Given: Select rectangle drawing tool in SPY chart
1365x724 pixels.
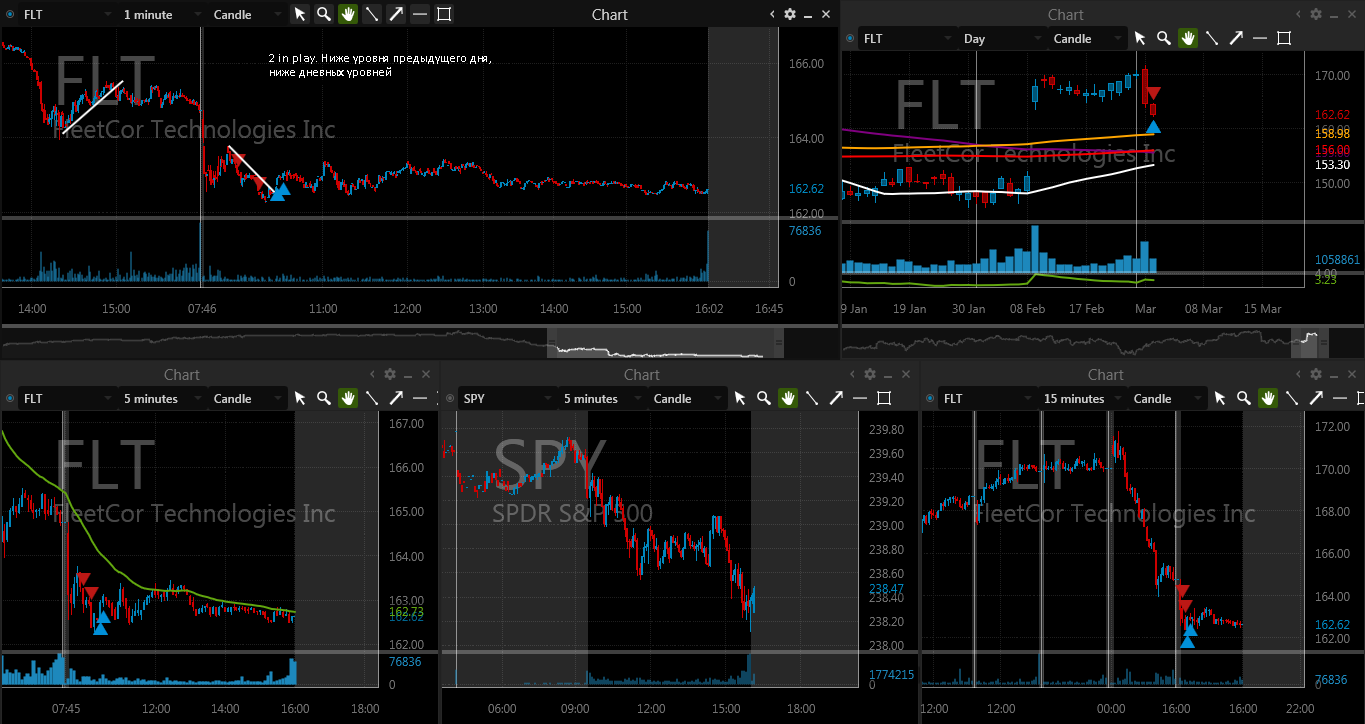Looking at the screenshot, I should 884,398.
